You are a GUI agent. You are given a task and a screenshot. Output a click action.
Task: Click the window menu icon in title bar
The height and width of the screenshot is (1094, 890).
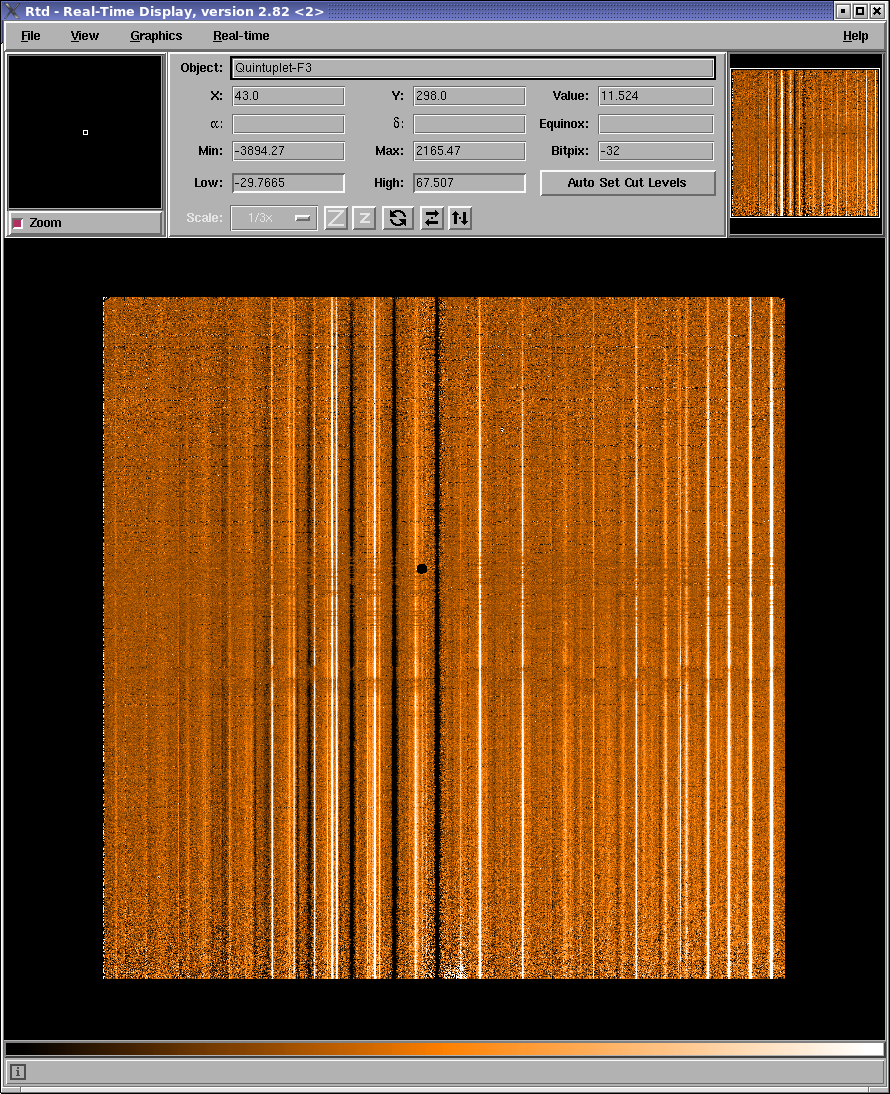(13, 11)
